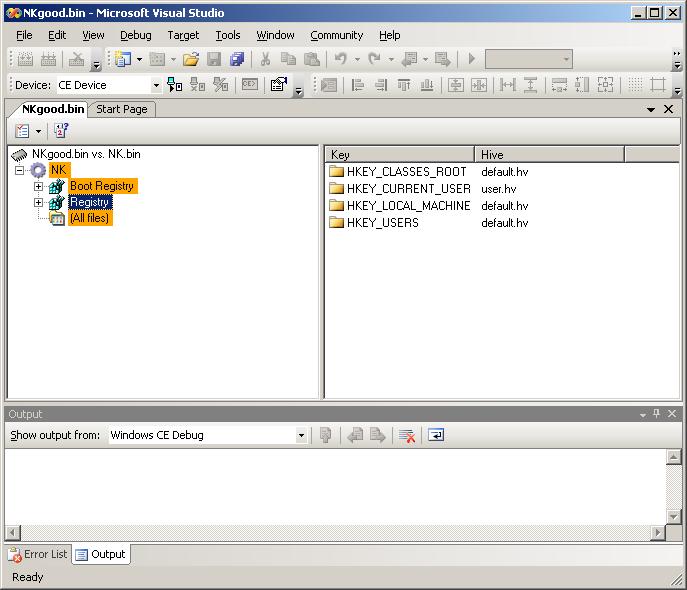Switch to the Start Page tab
The image size is (687, 590).
pyautogui.click(x=121, y=109)
